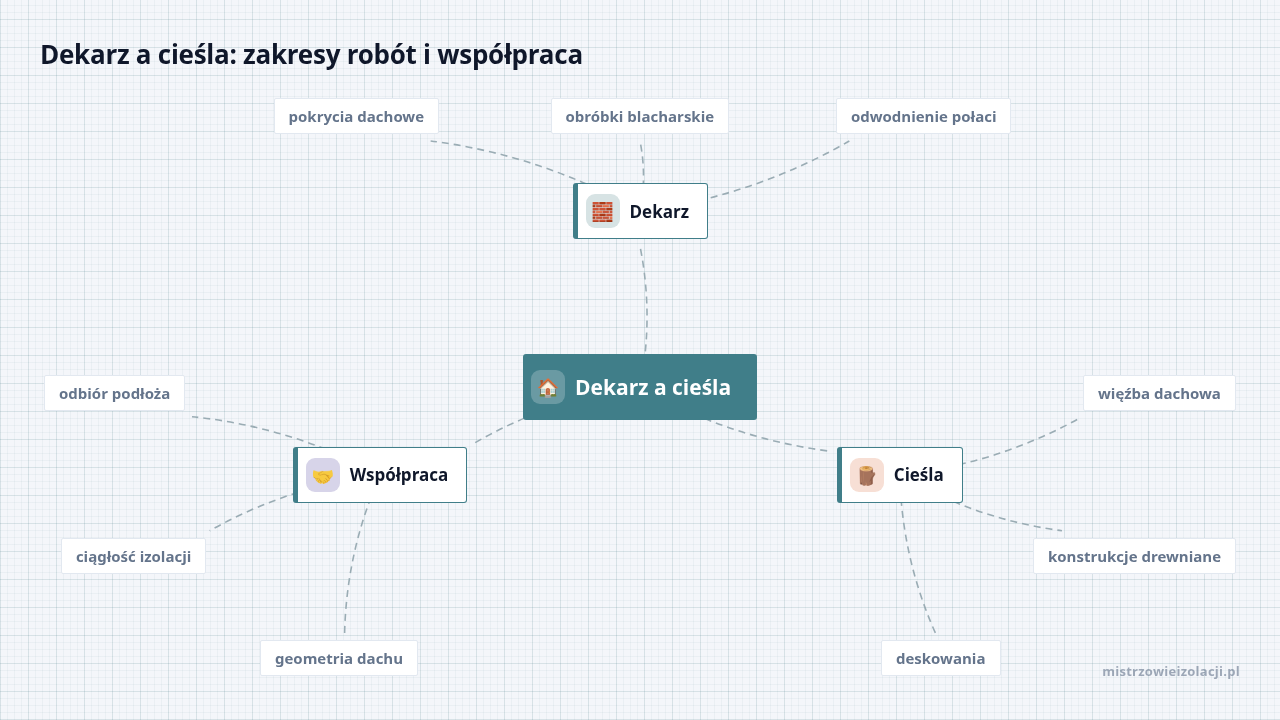Select the "odbiór podłoża" leaf node
This screenshot has height=720, width=1280.
(114, 393)
